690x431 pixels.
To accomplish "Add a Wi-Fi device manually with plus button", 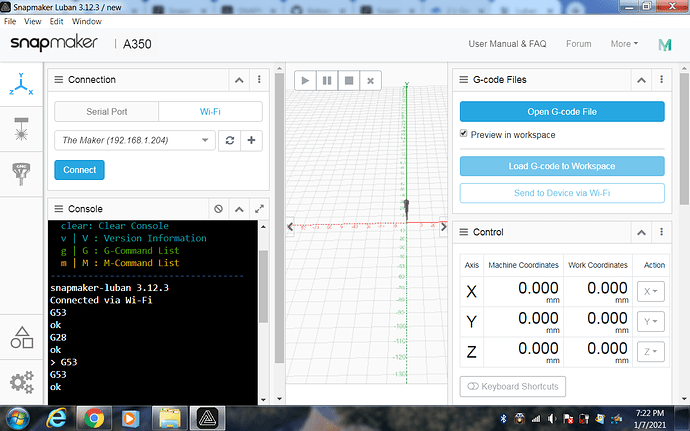I will tap(251, 140).
